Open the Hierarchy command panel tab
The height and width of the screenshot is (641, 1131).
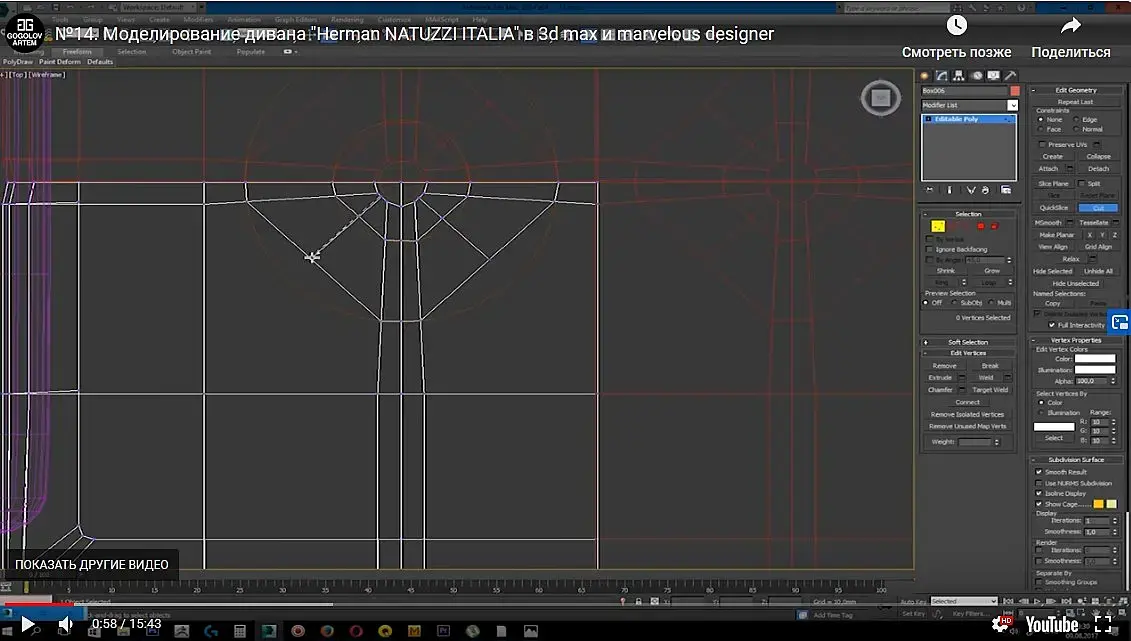(x=959, y=76)
